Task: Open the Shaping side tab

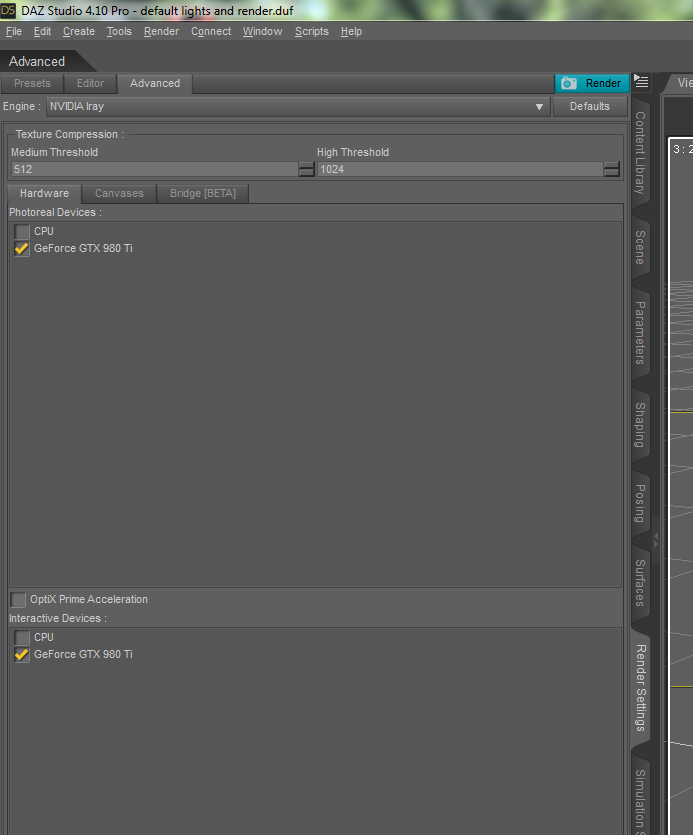Action: [641, 425]
